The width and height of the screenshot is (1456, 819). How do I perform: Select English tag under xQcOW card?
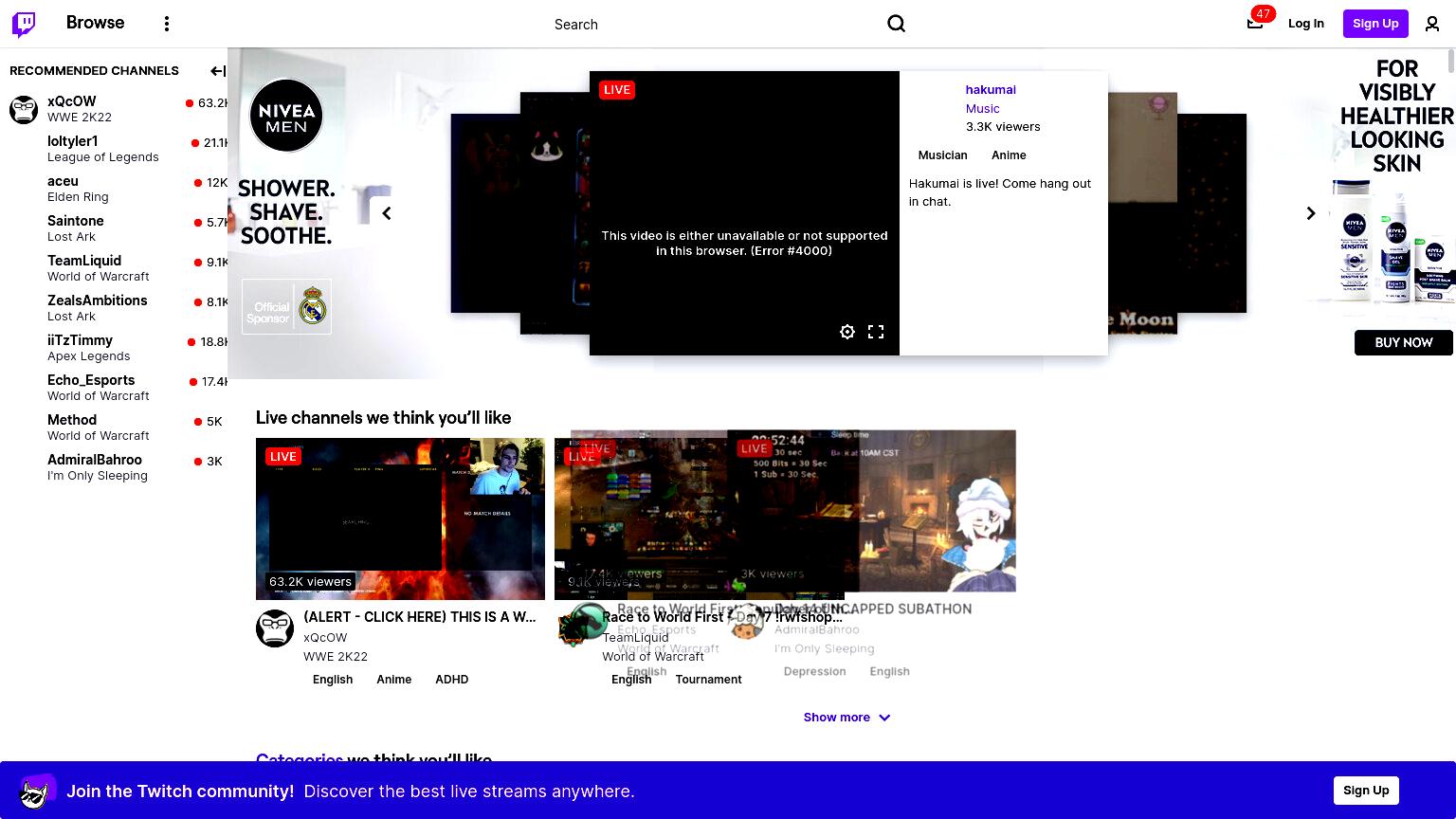[333, 680]
